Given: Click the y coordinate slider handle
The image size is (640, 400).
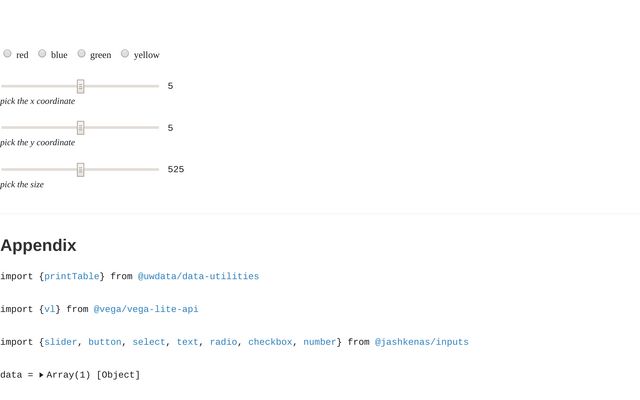Looking at the screenshot, I should point(80,128).
